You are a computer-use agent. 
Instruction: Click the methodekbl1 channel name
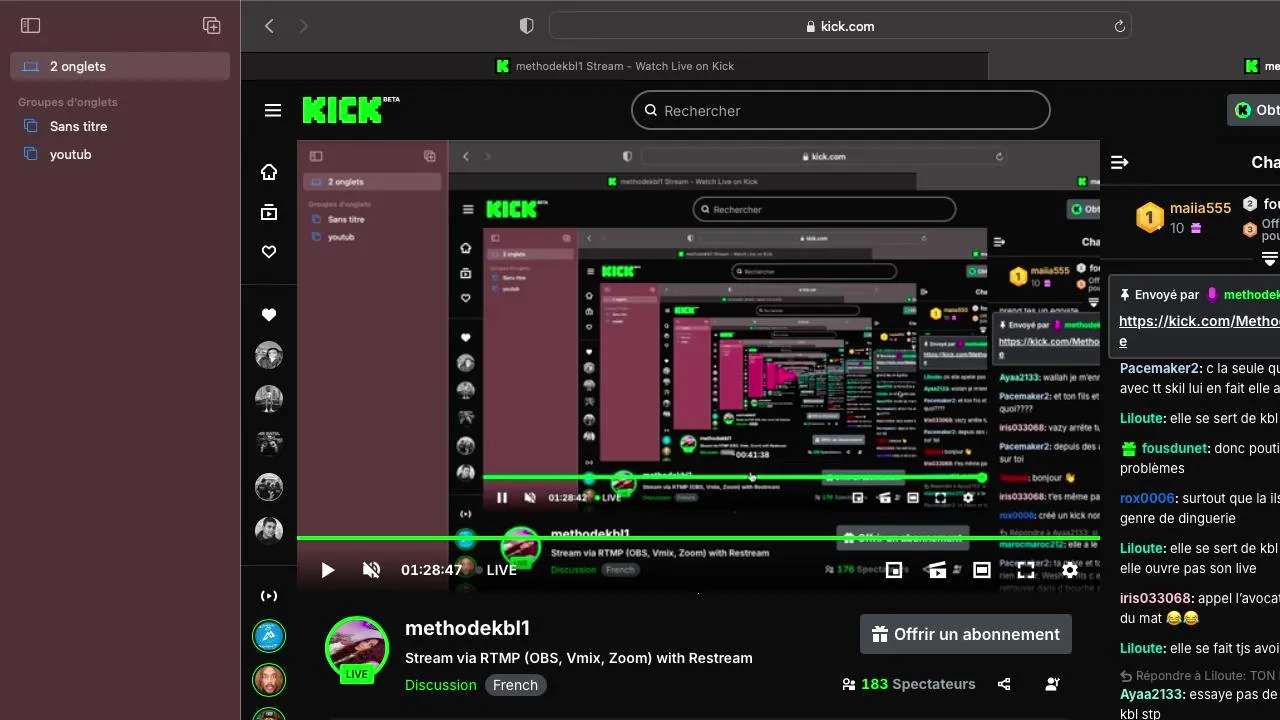coord(467,628)
